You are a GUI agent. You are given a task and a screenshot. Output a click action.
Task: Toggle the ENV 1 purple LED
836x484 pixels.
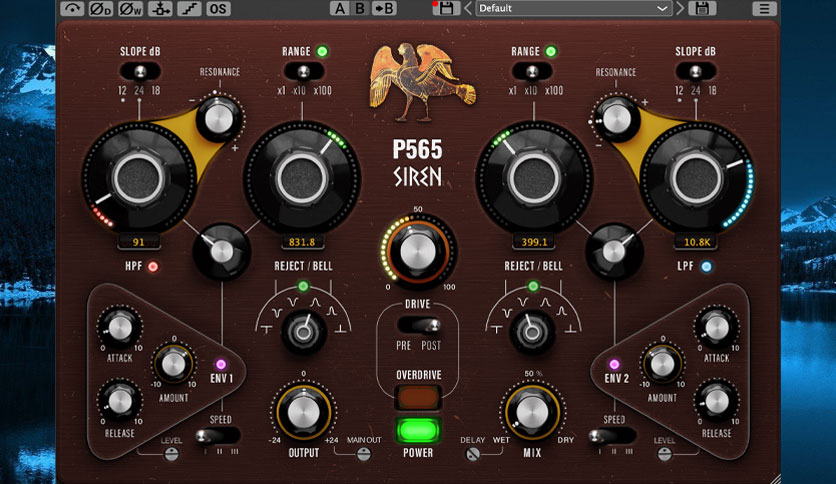(221, 365)
